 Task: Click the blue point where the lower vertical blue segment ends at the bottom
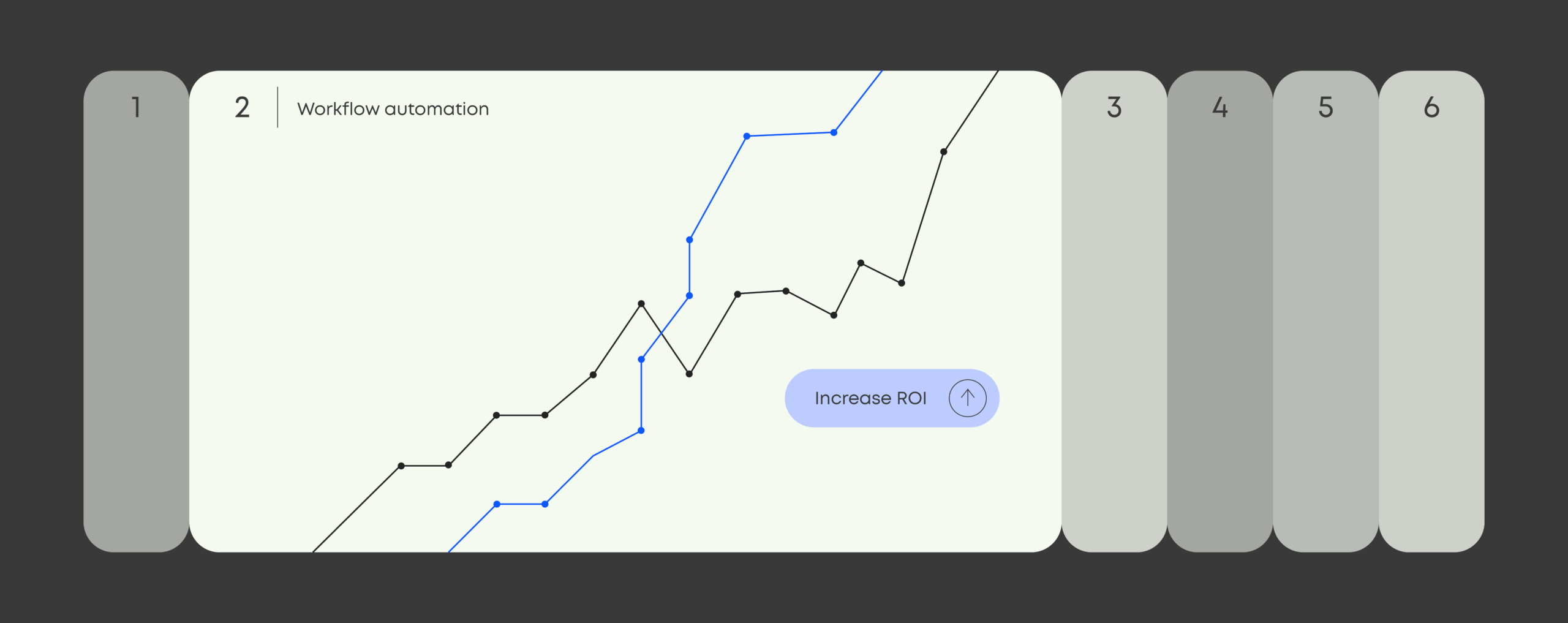pyautogui.click(x=641, y=431)
